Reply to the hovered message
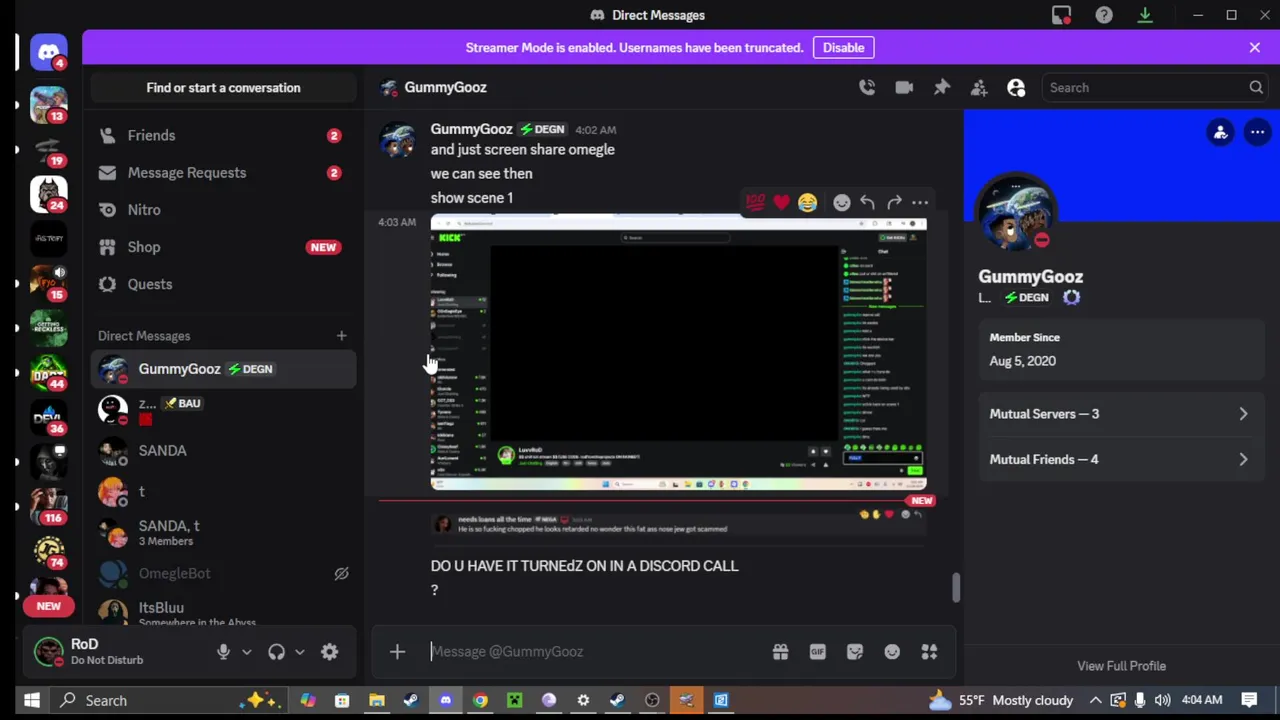Viewport: 1280px width, 720px height. (x=868, y=203)
